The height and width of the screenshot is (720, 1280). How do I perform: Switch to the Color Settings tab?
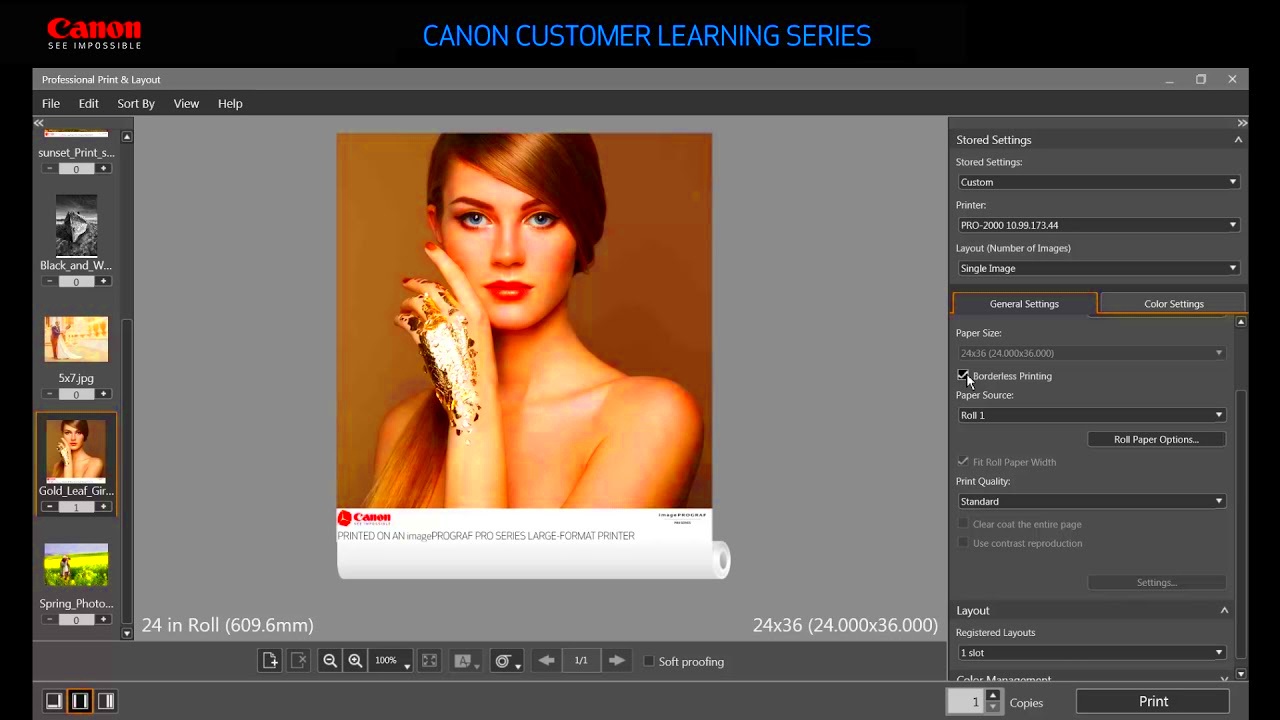[x=1173, y=303]
